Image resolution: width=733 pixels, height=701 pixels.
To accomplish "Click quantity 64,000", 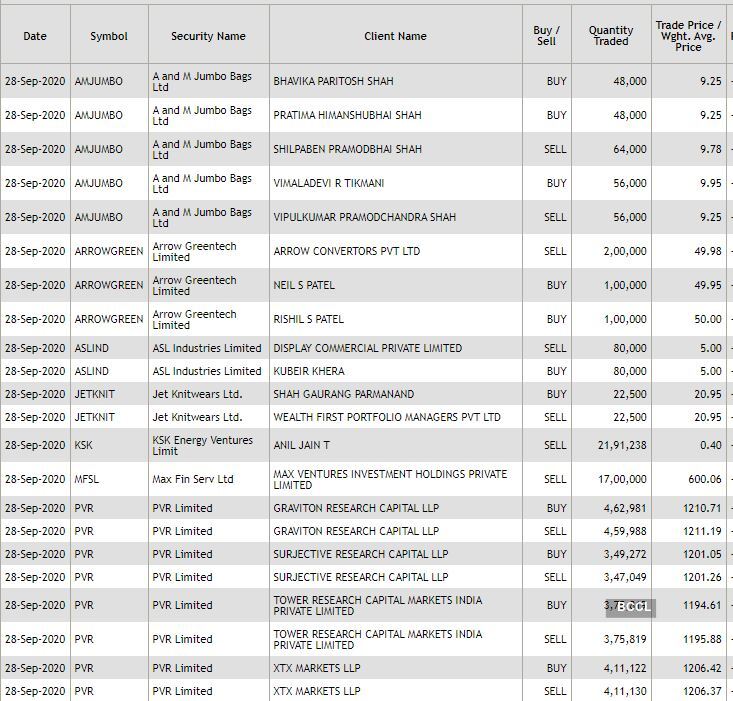I will tap(630, 149).
